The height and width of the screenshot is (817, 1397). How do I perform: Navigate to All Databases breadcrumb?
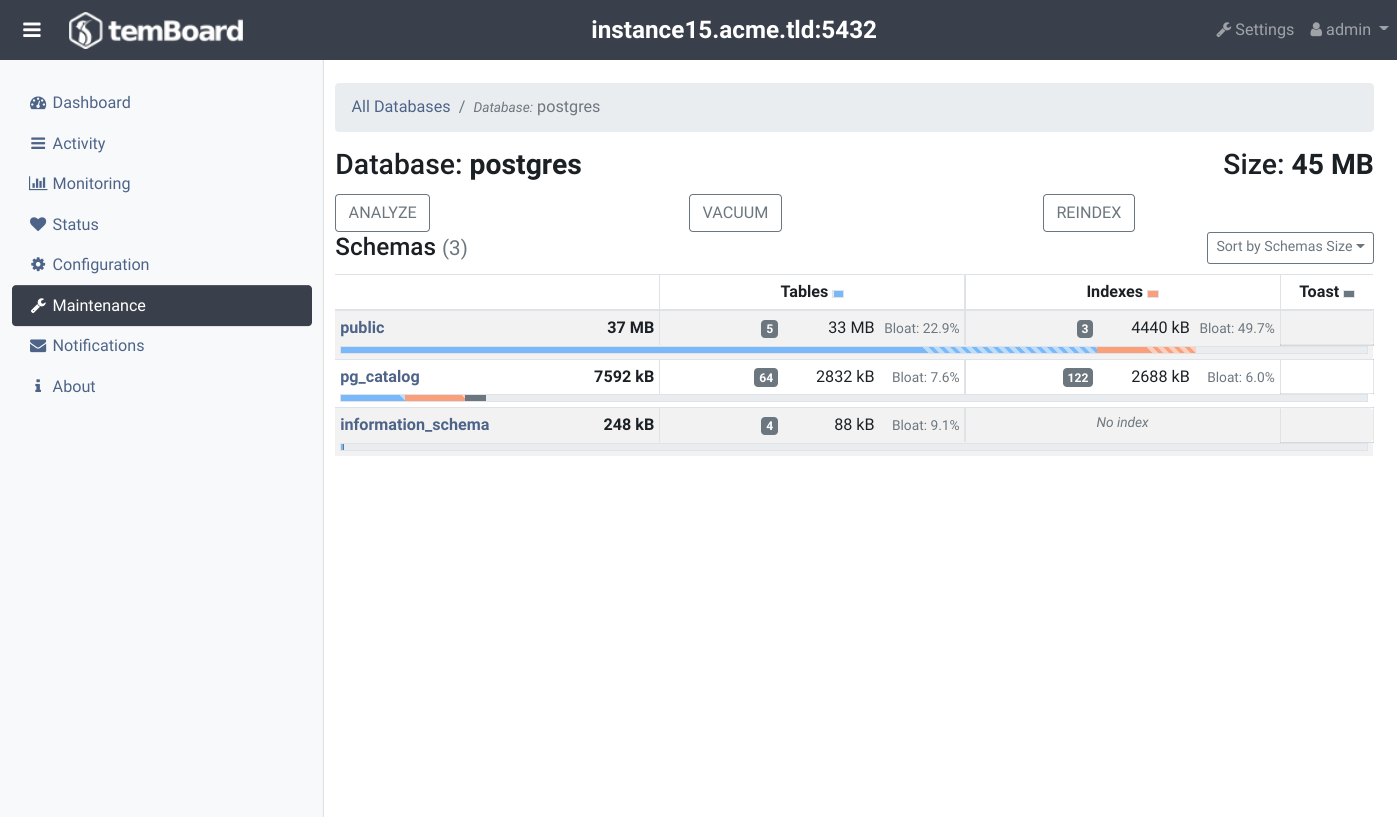tap(401, 107)
